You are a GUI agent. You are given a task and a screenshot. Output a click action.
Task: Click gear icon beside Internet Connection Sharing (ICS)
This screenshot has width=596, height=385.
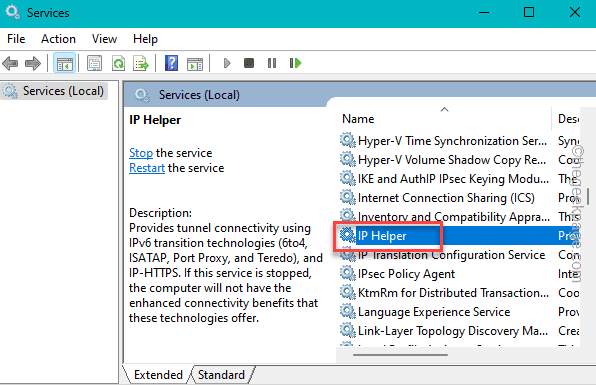pos(347,197)
